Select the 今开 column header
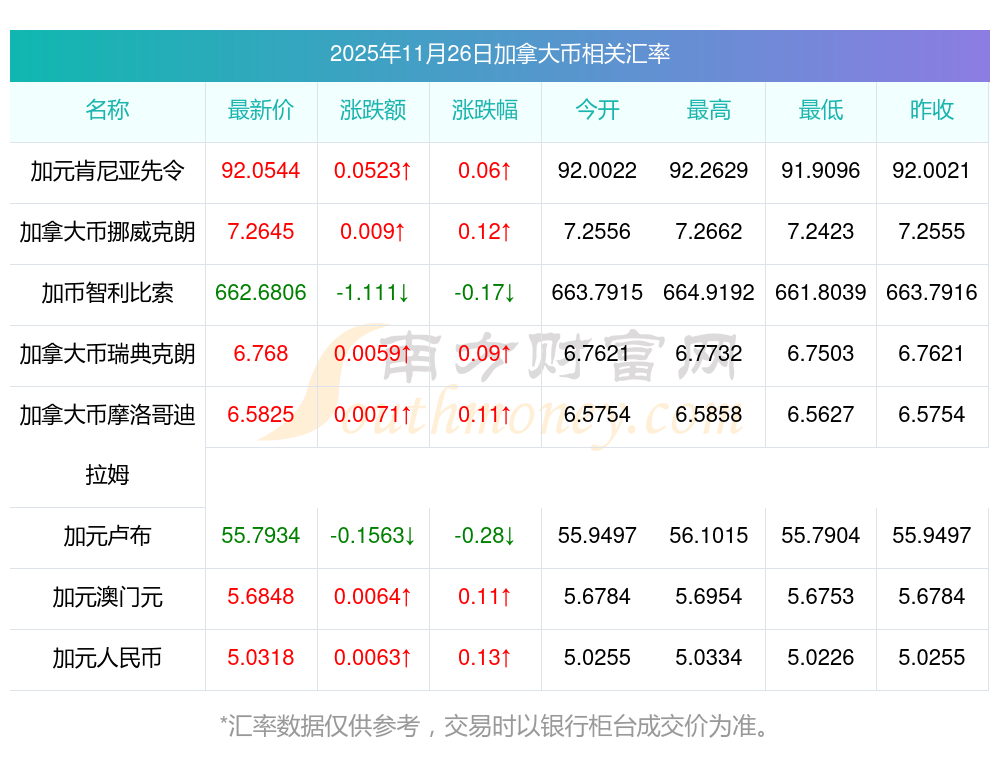The image size is (1000, 757). click(x=597, y=111)
